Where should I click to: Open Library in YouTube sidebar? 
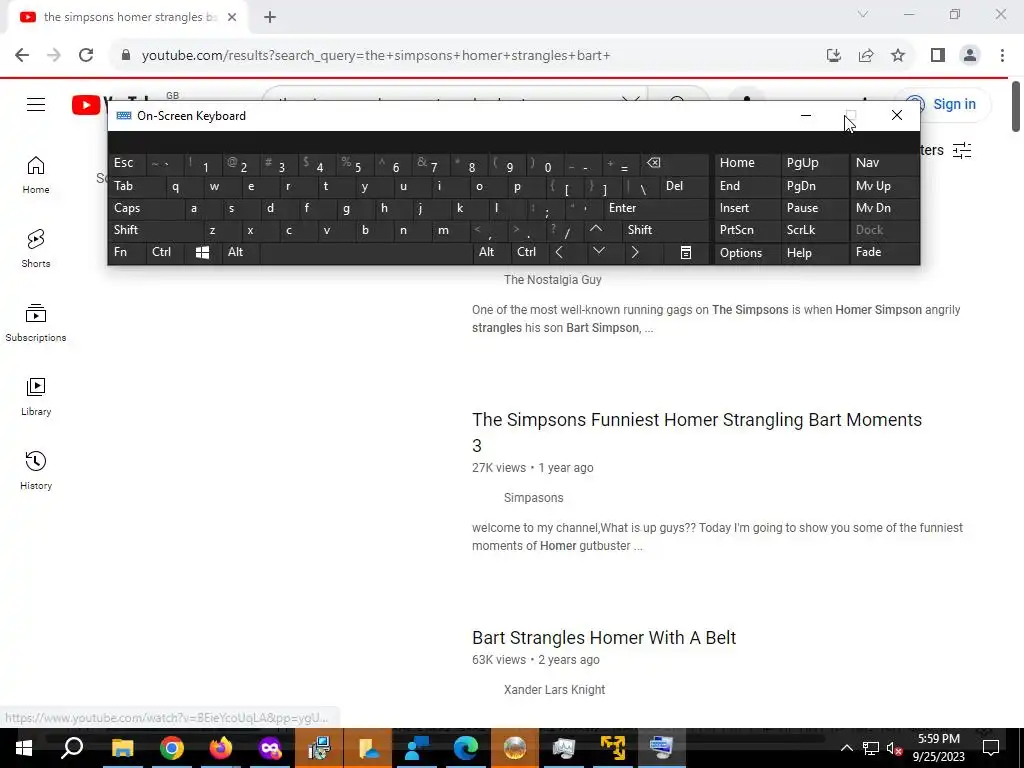(36, 396)
